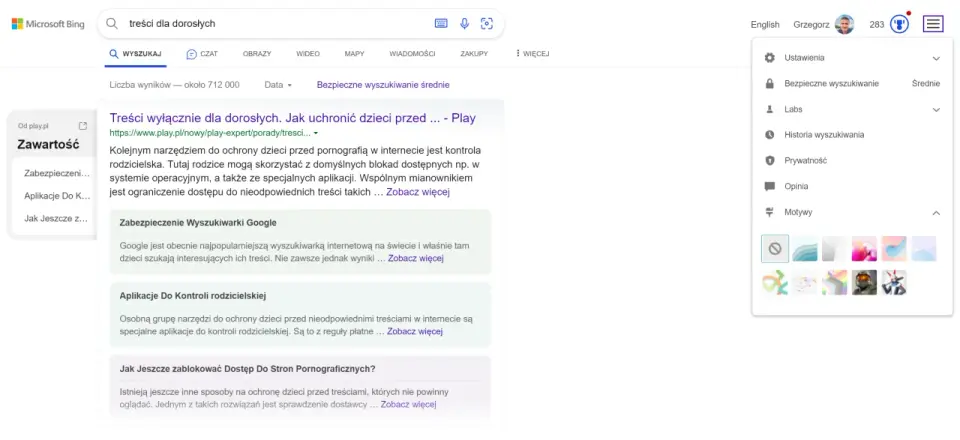Click the Historia wyszukiwania clock icon
Viewport: 960px width, 440px height.
pyautogui.click(x=770, y=135)
